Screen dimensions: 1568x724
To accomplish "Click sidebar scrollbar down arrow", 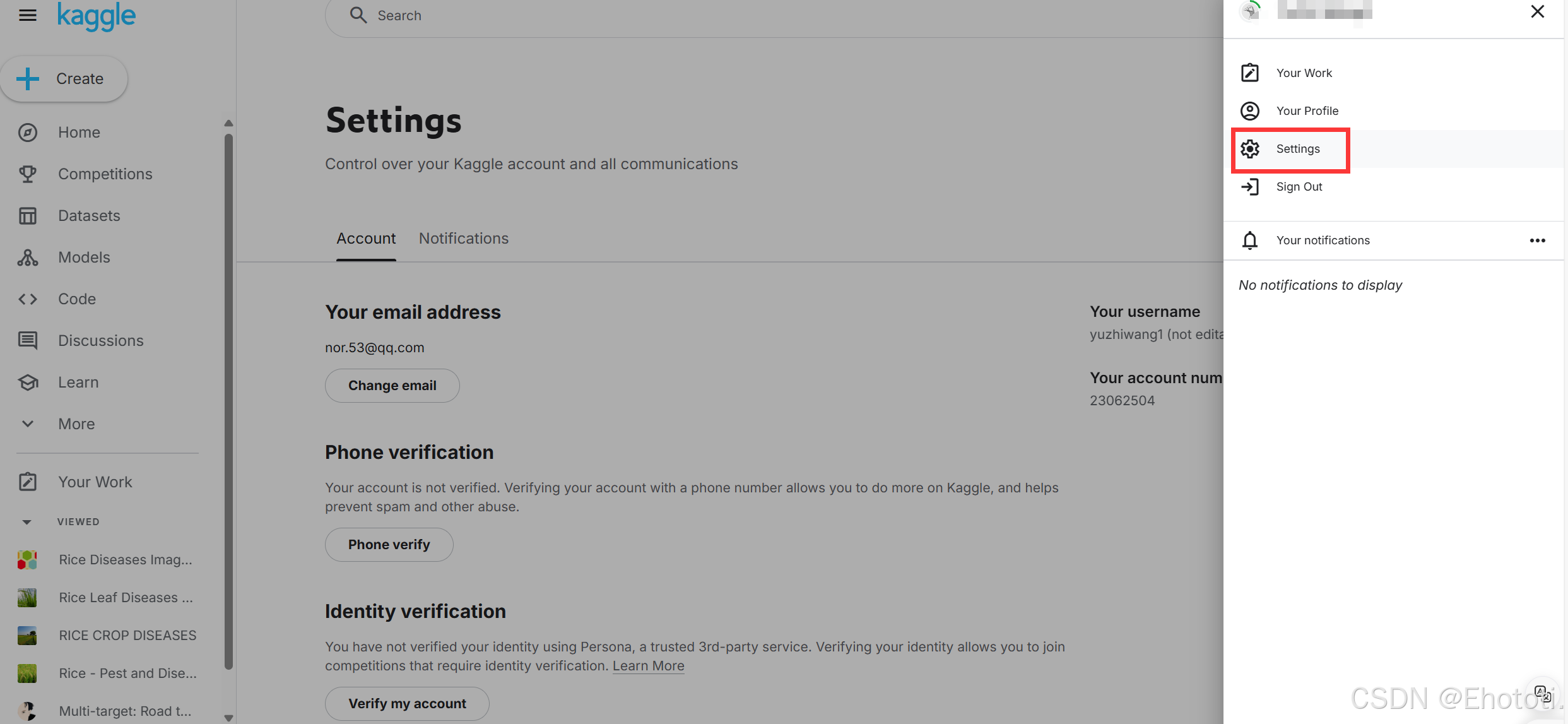I will tap(228, 718).
